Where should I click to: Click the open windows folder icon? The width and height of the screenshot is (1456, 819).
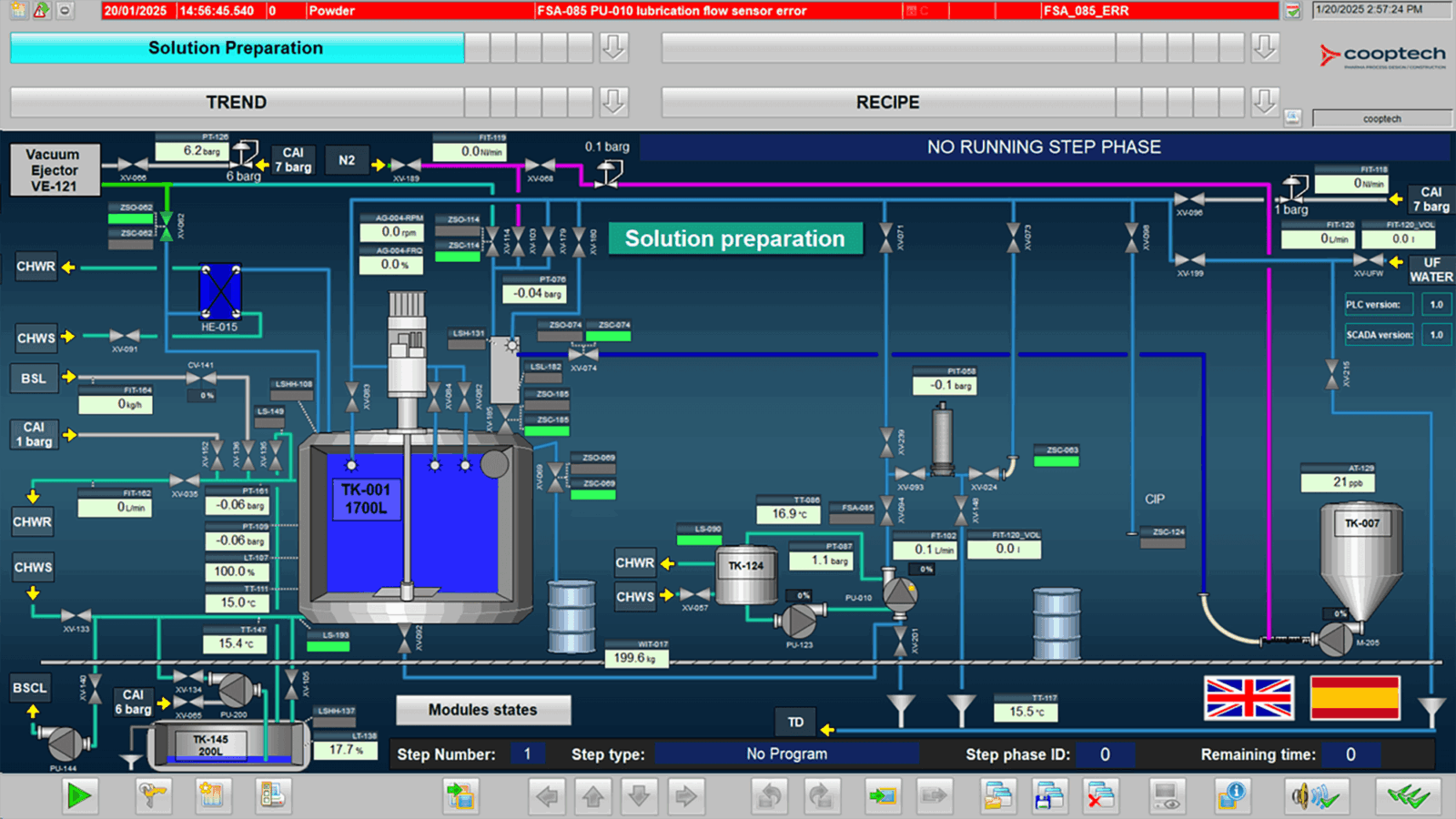coord(998,796)
